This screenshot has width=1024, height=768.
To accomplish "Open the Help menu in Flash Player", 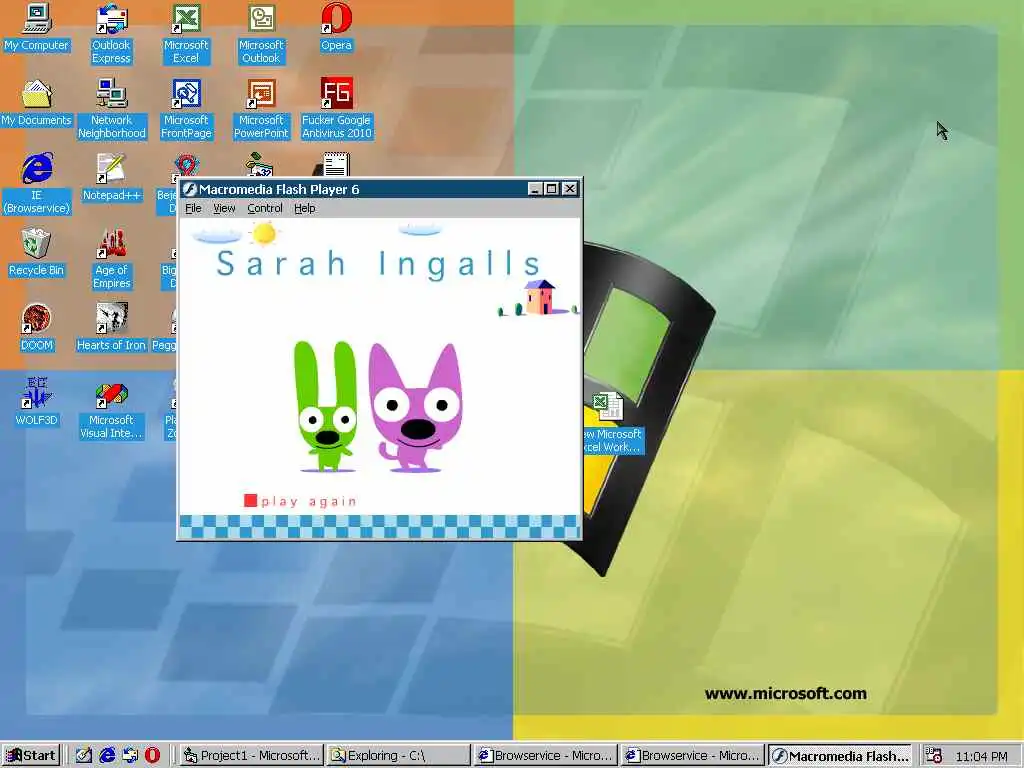I will tap(304, 208).
